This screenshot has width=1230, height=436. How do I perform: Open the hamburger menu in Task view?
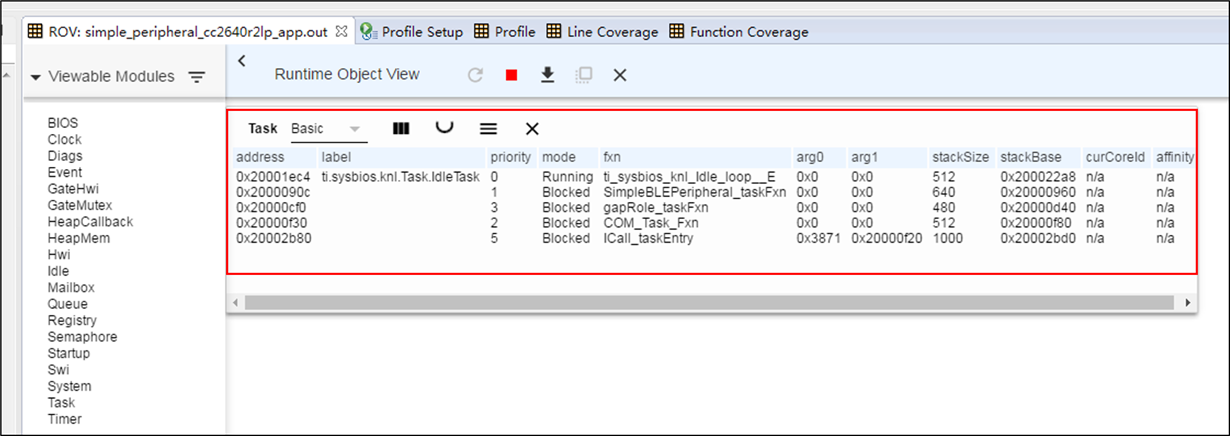[x=488, y=128]
